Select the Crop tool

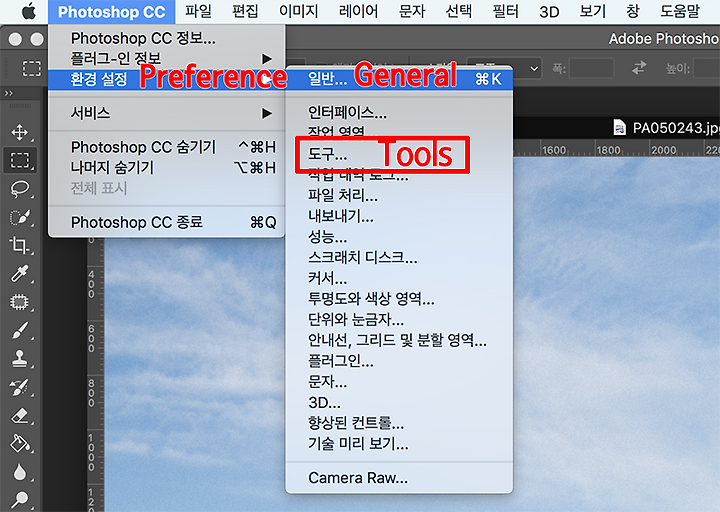pyautogui.click(x=20, y=245)
